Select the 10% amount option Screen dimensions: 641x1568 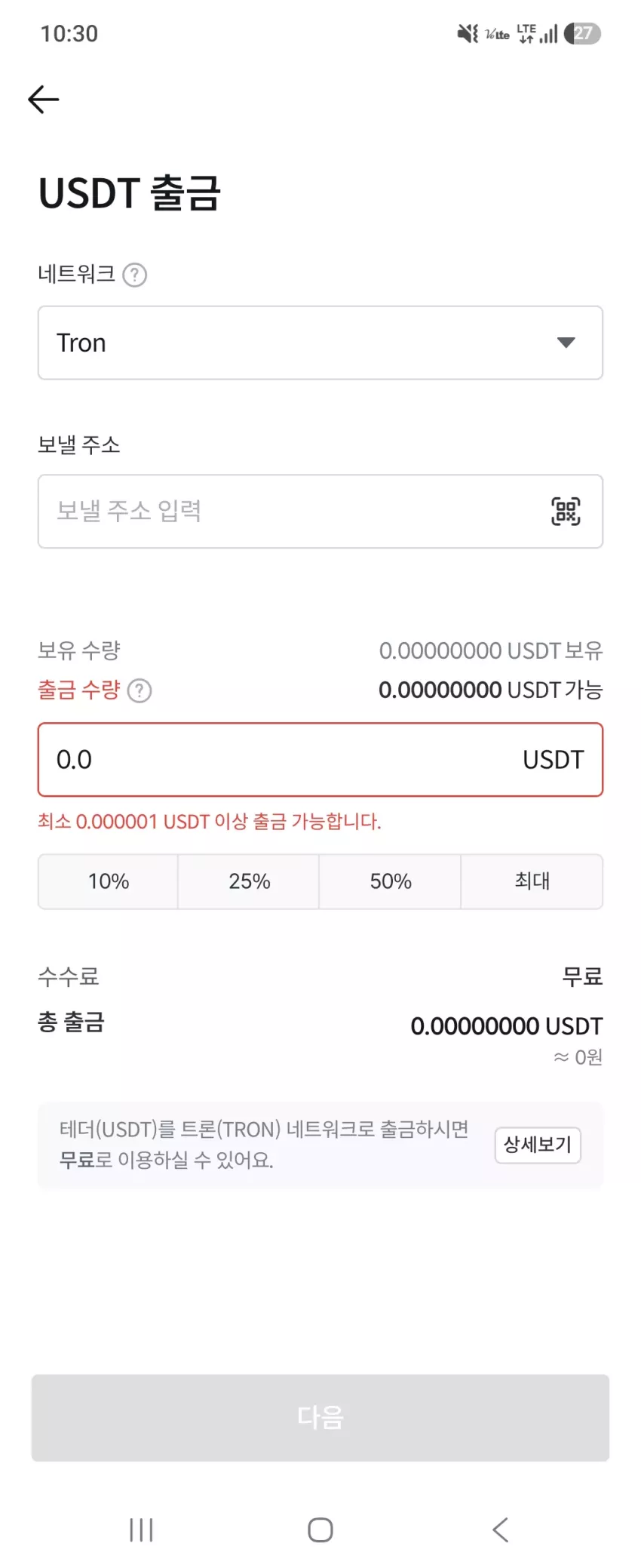pos(109,881)
